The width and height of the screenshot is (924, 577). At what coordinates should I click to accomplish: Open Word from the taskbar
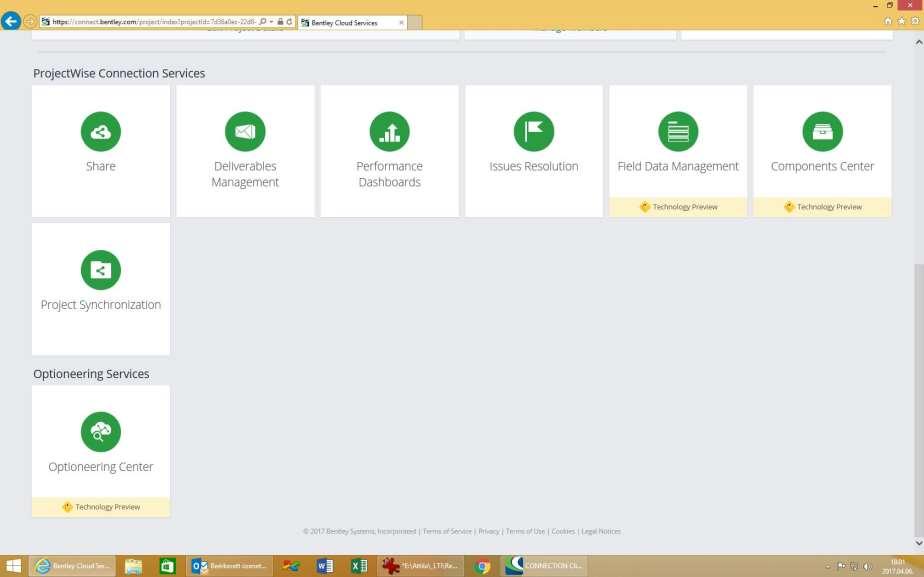325,566
